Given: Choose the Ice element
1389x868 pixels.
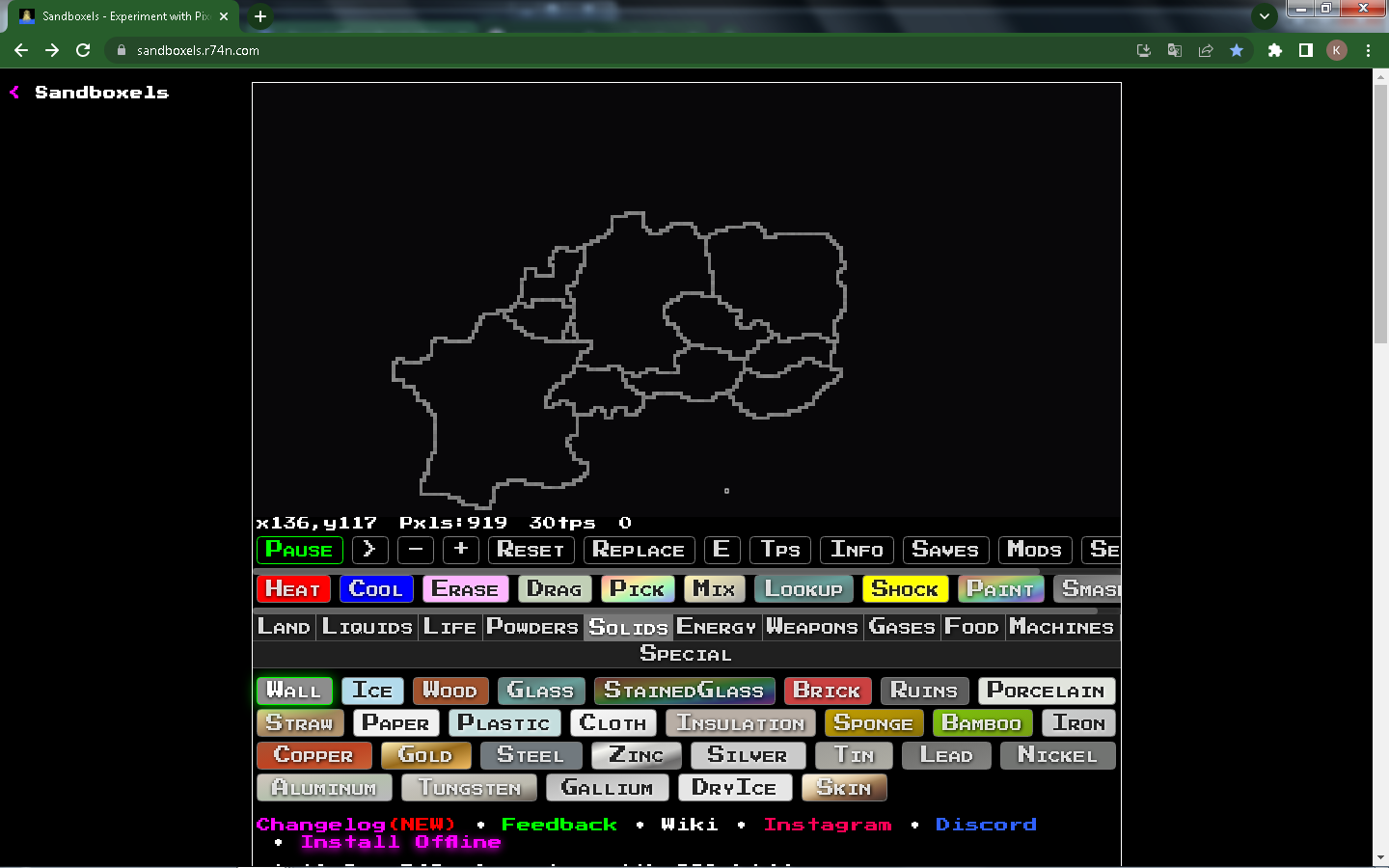Looking at the screenshot, I should point(372,691).
